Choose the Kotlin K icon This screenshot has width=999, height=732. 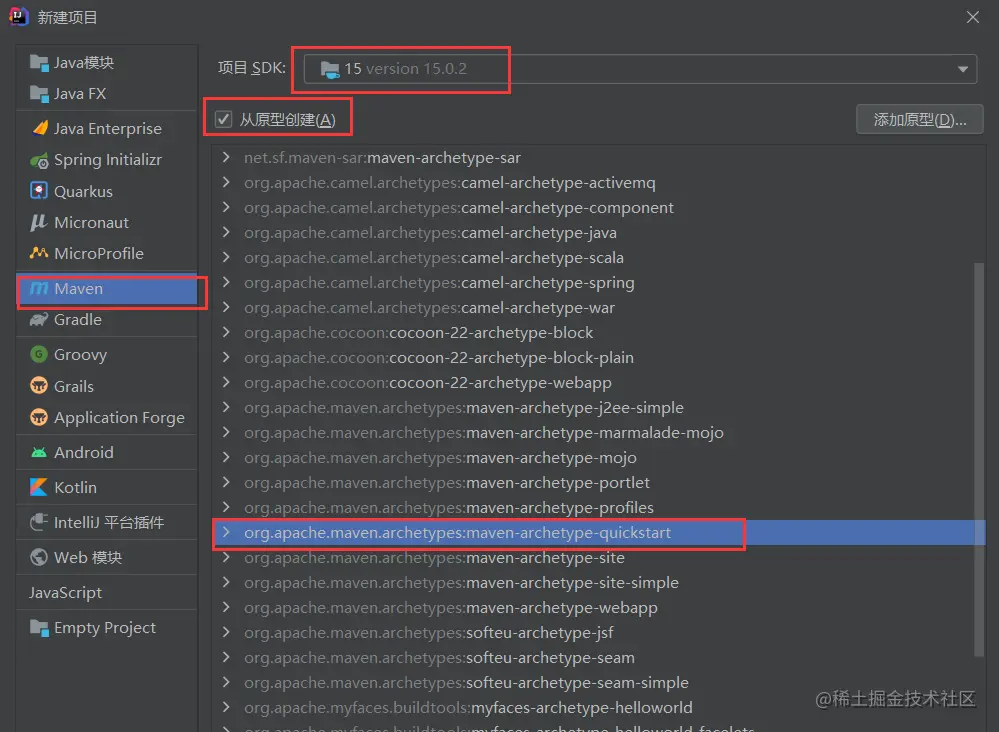click(39, 487)
